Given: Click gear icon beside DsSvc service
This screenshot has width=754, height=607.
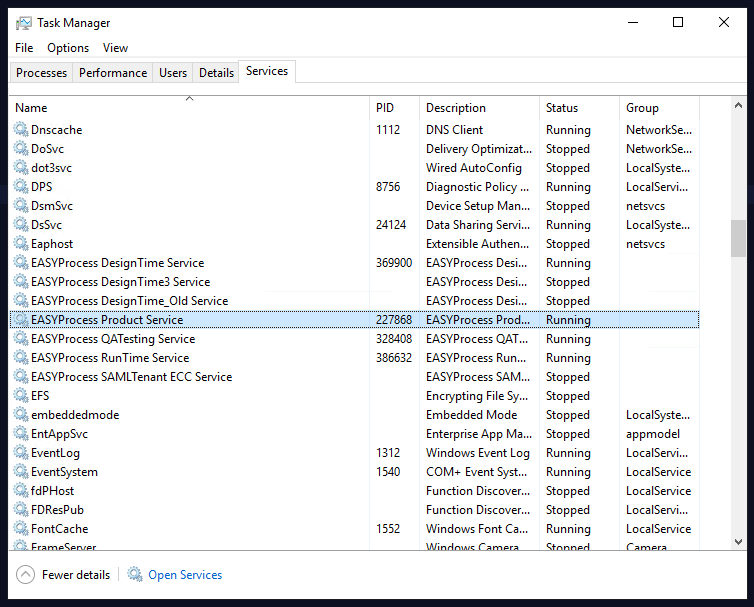Looking at the screenshot, I should [x=21, y=225].
